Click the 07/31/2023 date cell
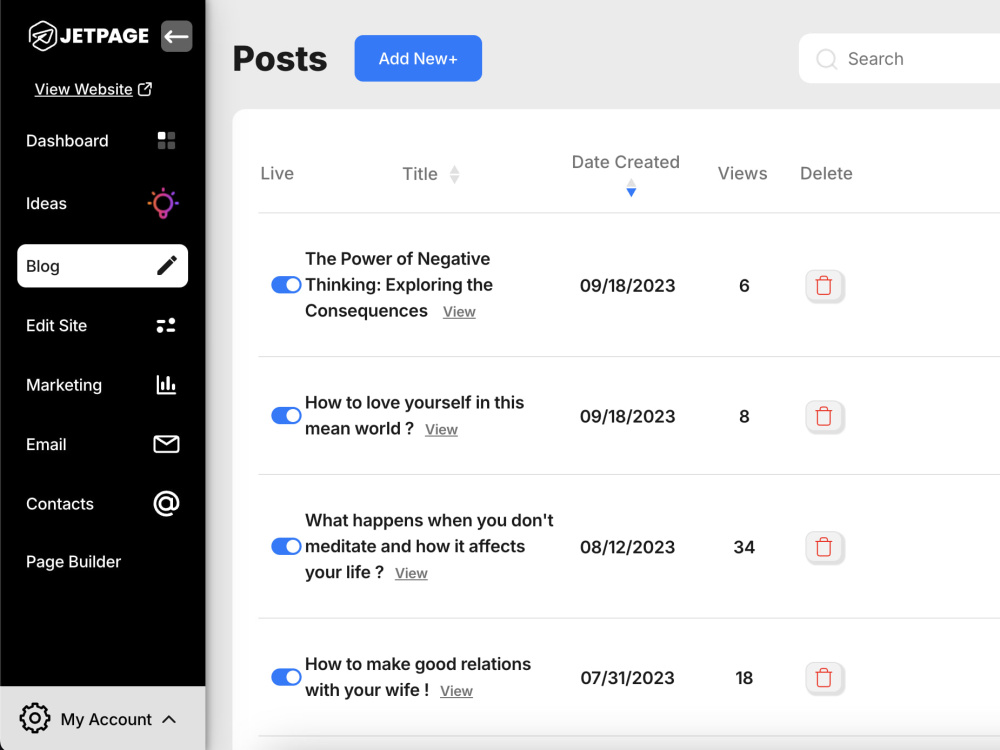1000x750 pixels. (628, 678)
